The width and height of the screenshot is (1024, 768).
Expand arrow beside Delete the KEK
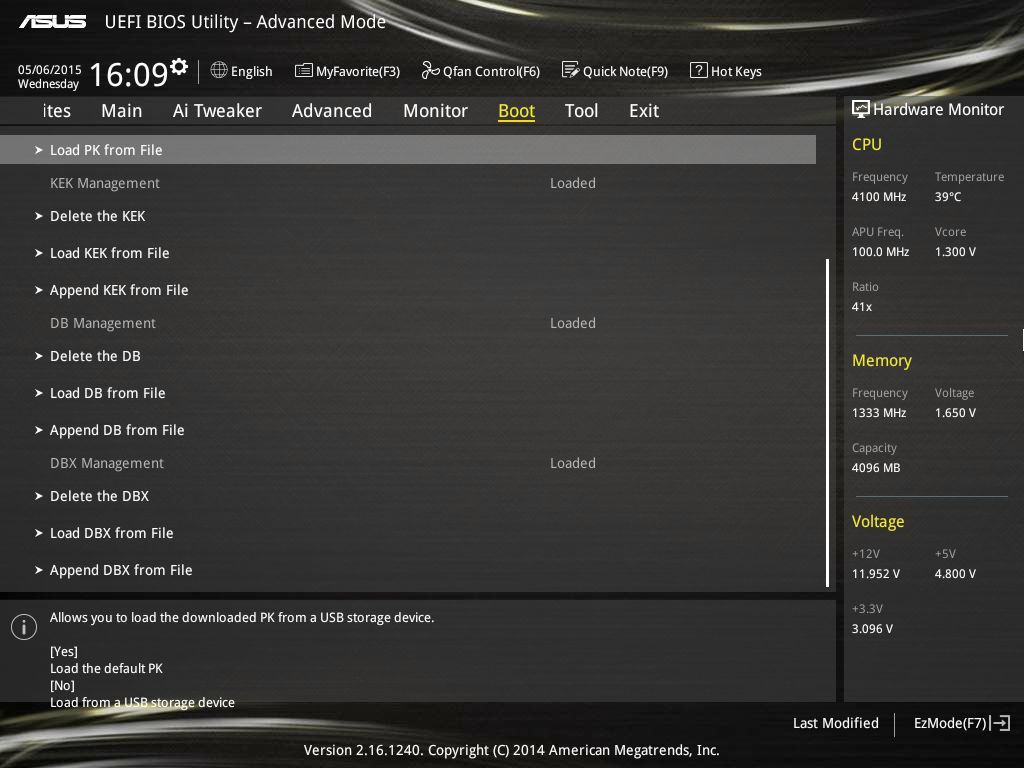coord(39,216)
